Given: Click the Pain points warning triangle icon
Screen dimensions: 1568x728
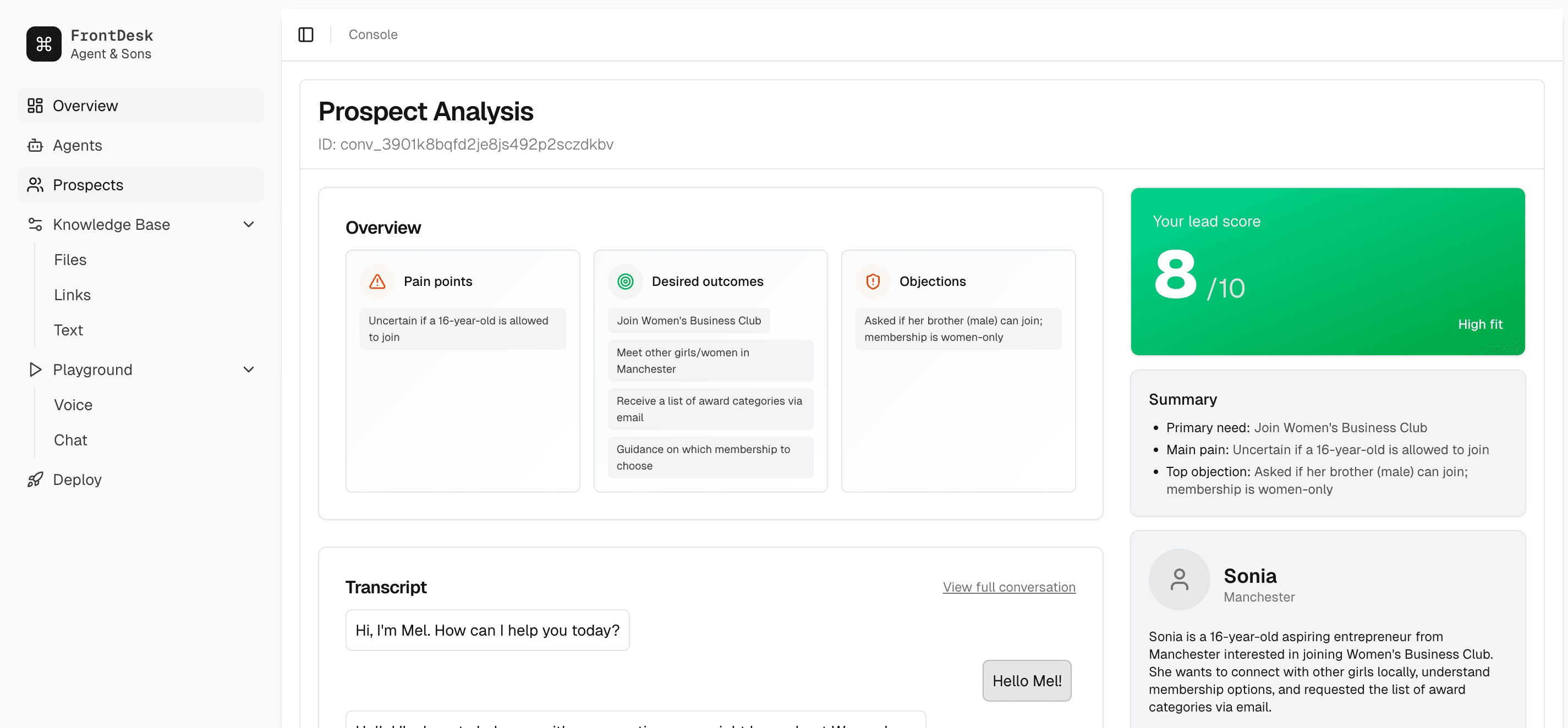Looking at the screenshot, I should point(377,281).
